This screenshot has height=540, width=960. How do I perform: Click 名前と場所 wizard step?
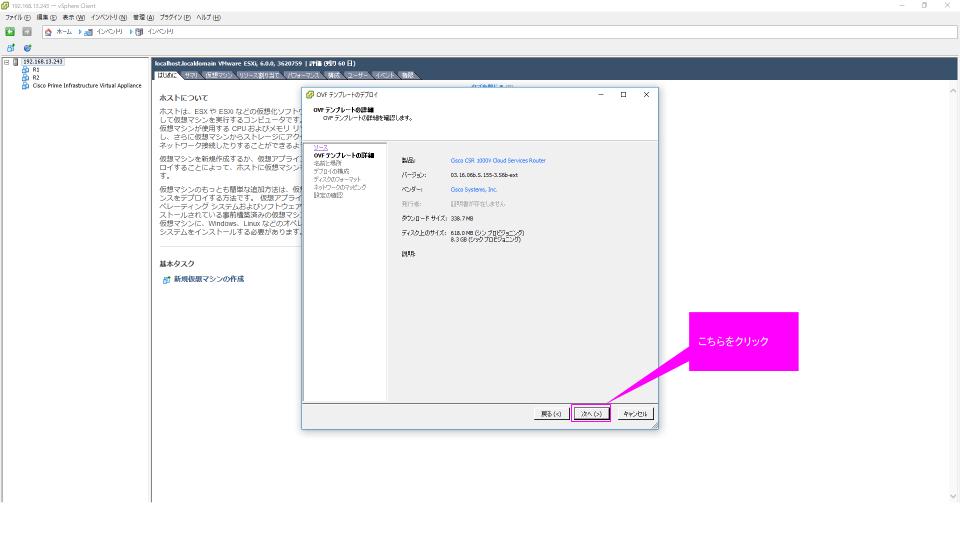[328, 163]
